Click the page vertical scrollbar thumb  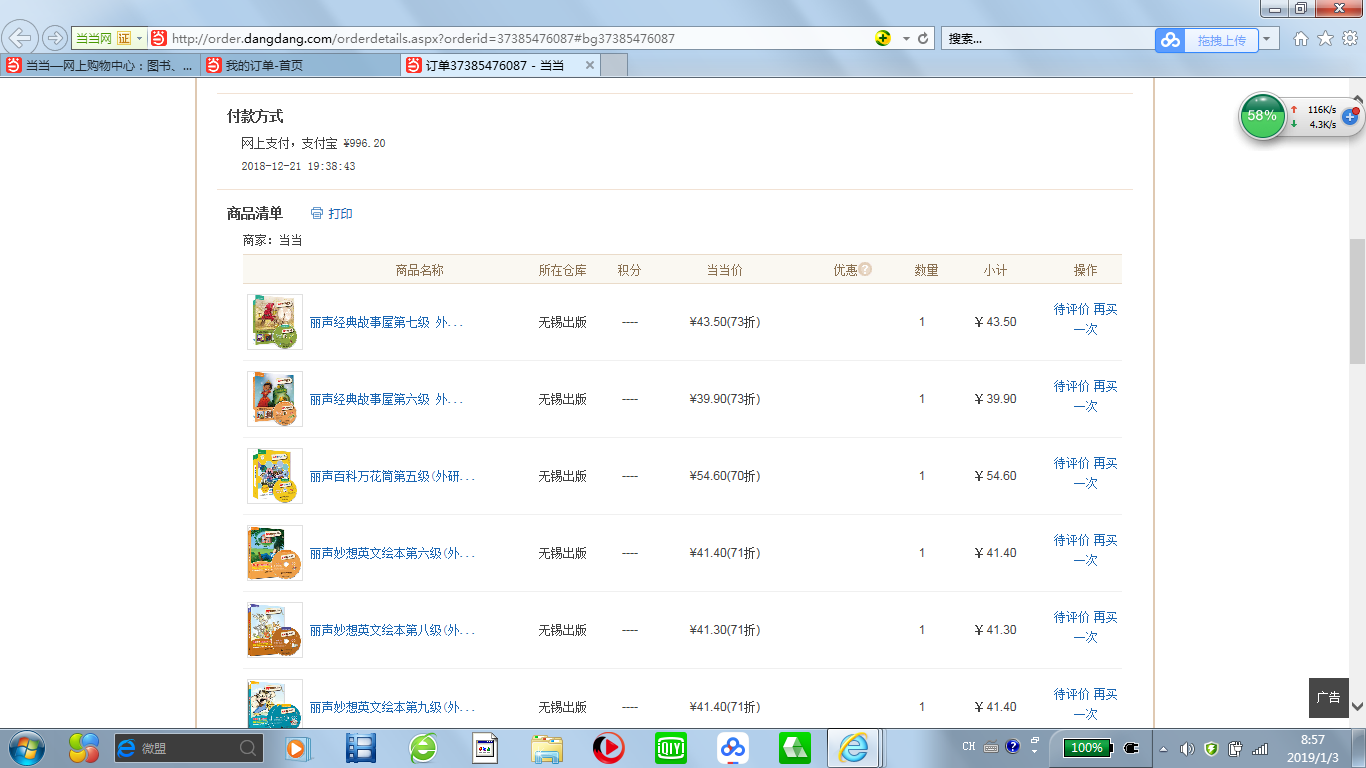pyautogui.click(x=1357, y=301)
